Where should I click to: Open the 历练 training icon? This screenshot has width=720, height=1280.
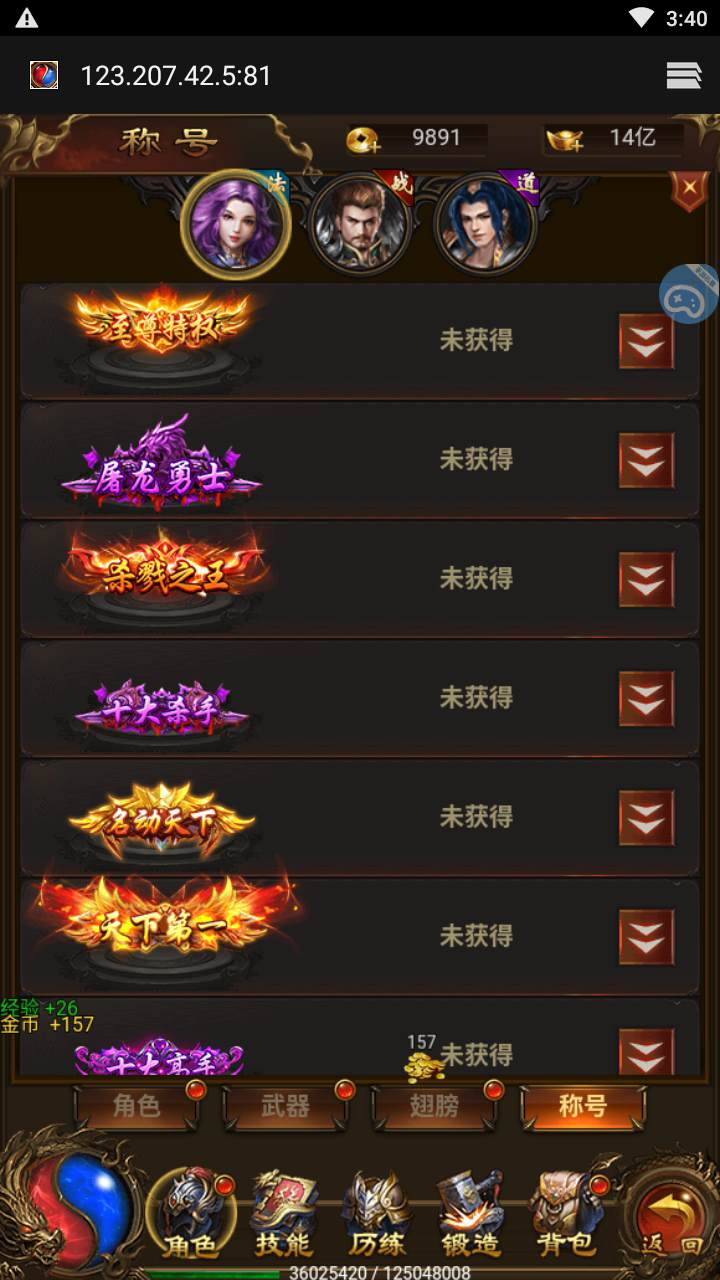click(x=377, y=1214)
